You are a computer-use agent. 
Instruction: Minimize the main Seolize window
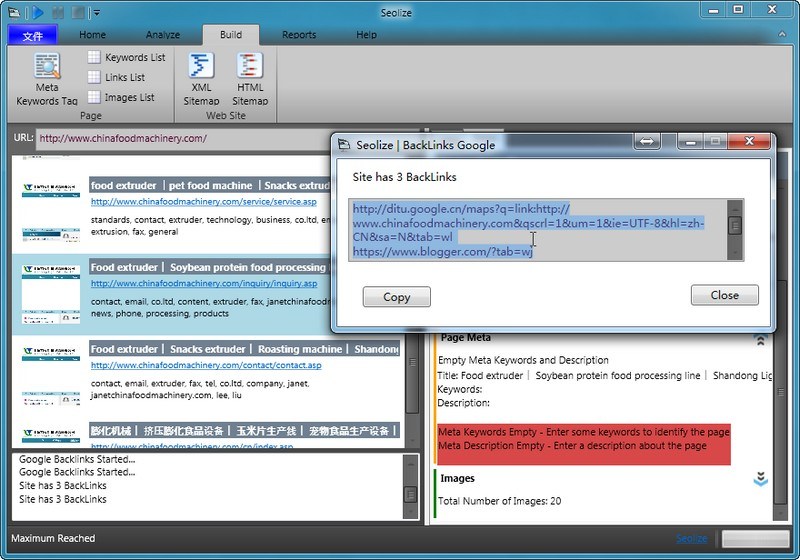pyautogui.click(x=713, y=10)
